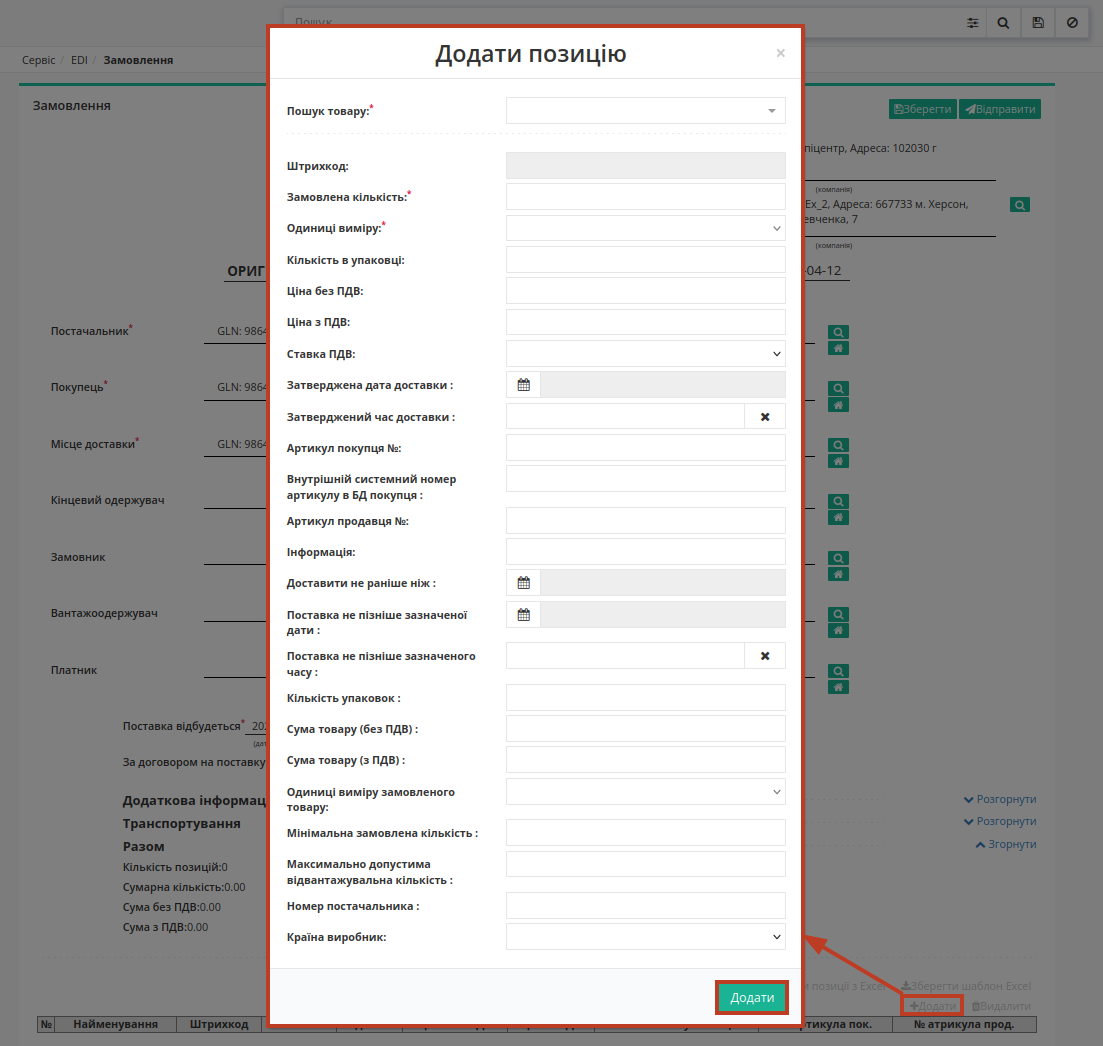Click the search magnifier icon in top toolbar

click(1003, 22)
